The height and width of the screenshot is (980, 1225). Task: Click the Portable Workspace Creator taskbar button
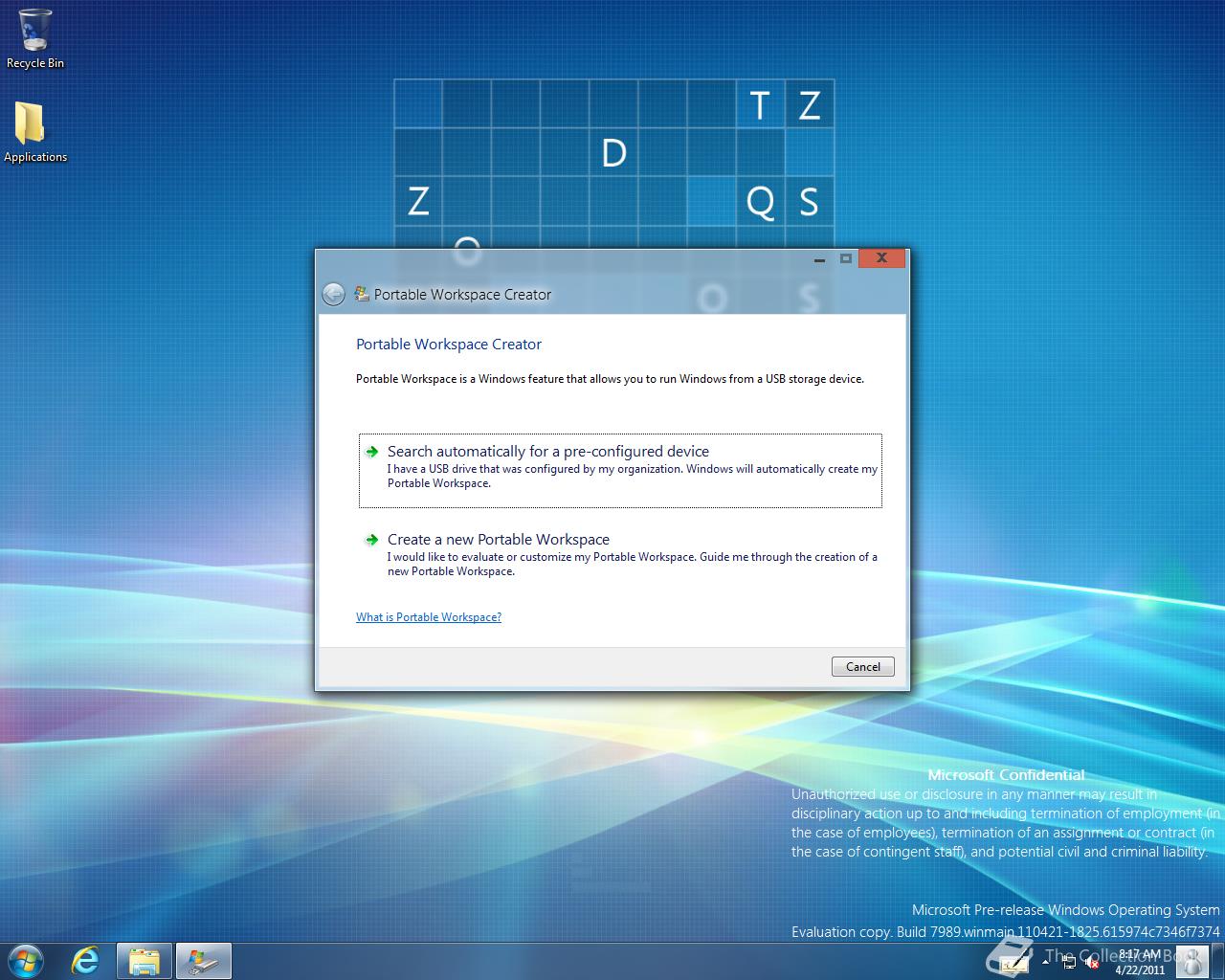(204, 961)
